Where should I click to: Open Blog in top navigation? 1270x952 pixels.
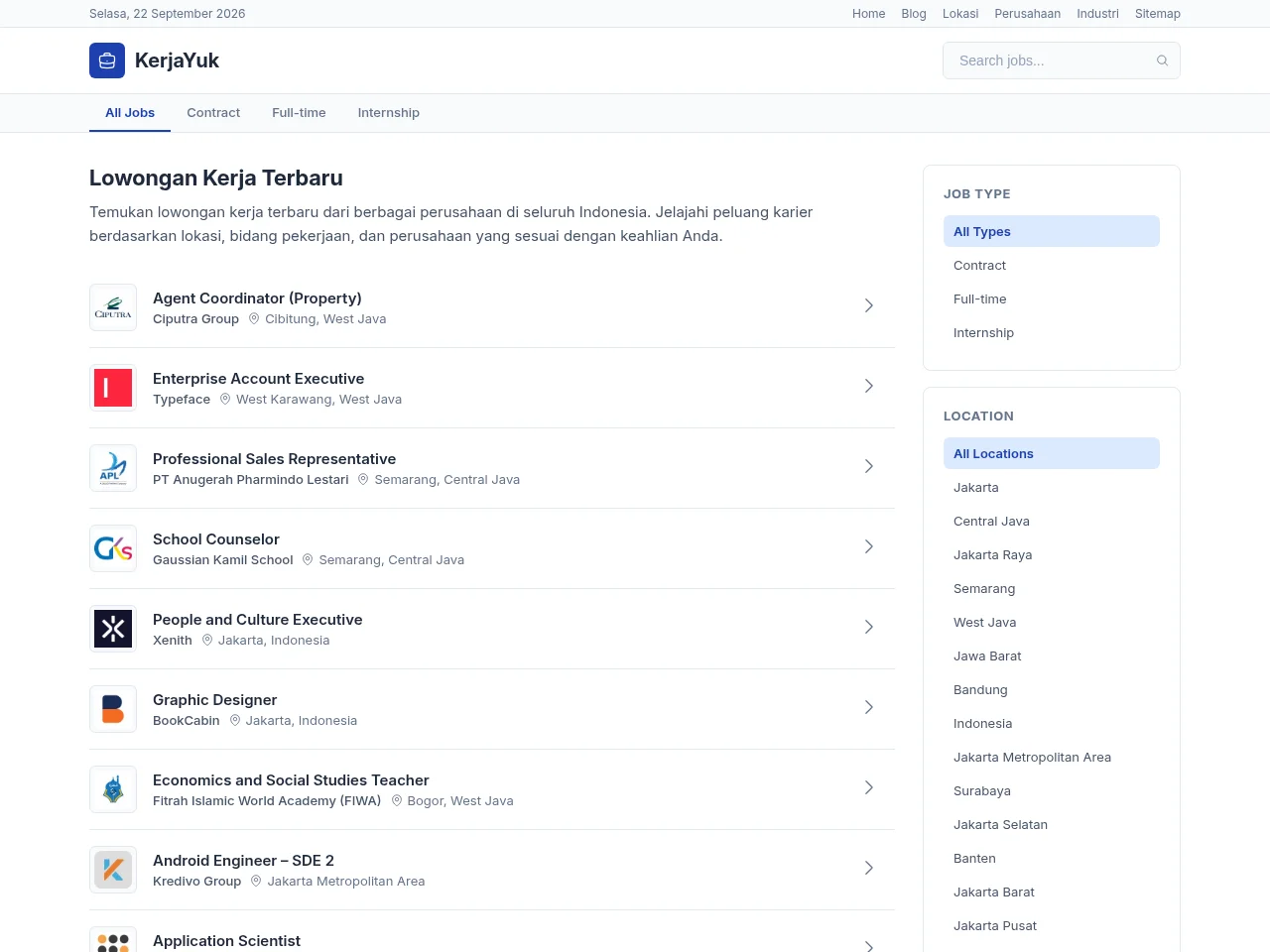point(914,14)
